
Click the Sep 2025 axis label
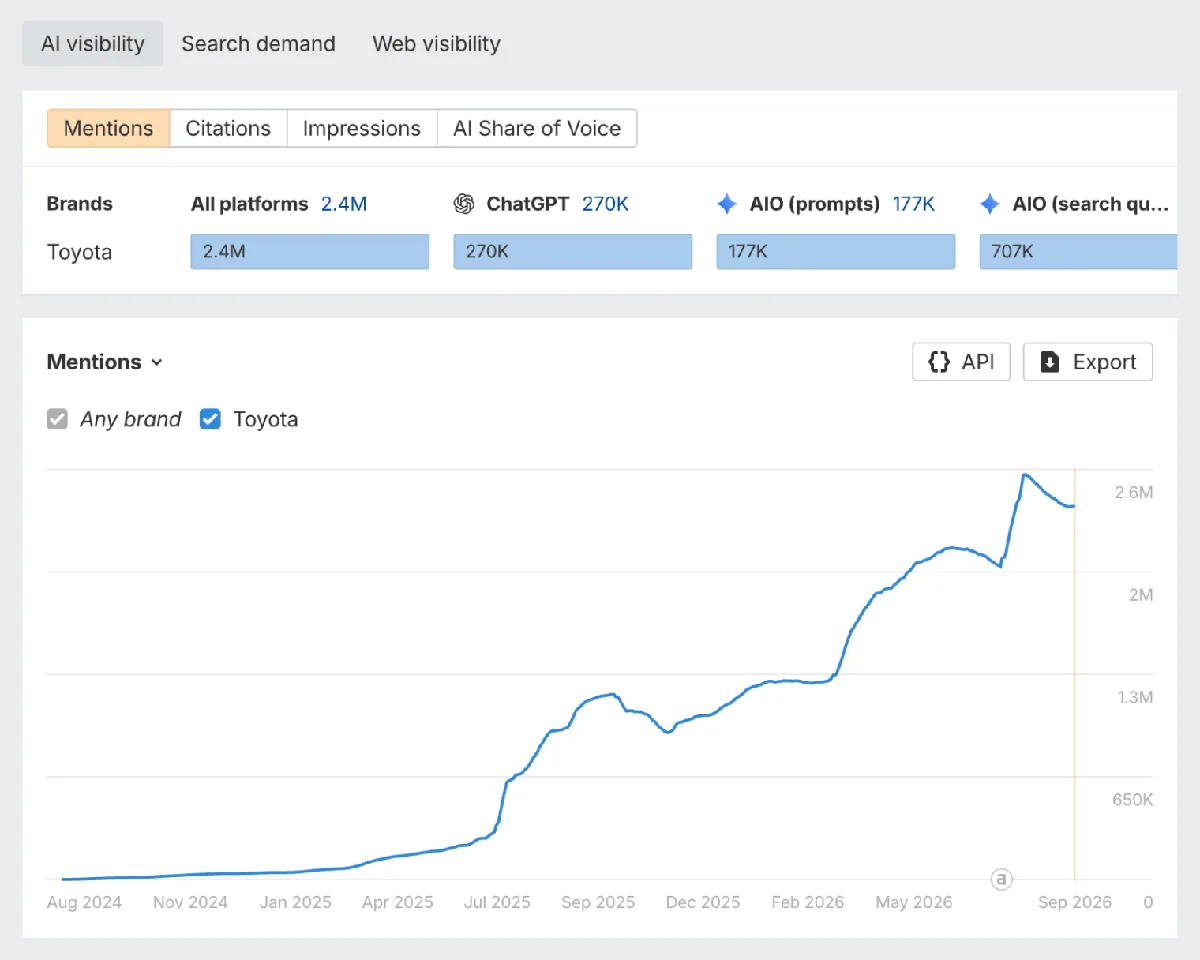pos(598,902)
